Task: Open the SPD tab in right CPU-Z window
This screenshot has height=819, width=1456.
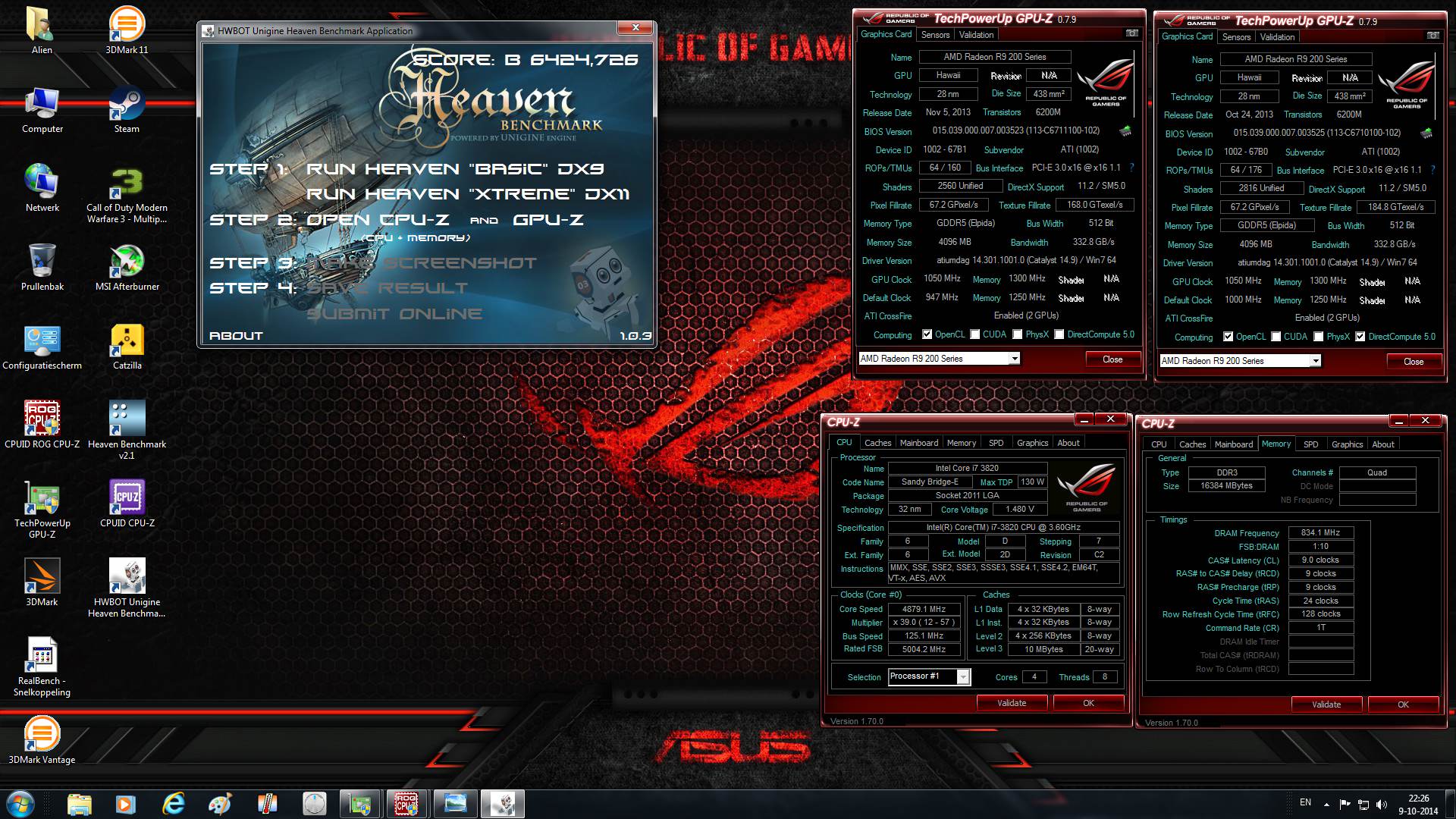Action: pos(1310,444)
